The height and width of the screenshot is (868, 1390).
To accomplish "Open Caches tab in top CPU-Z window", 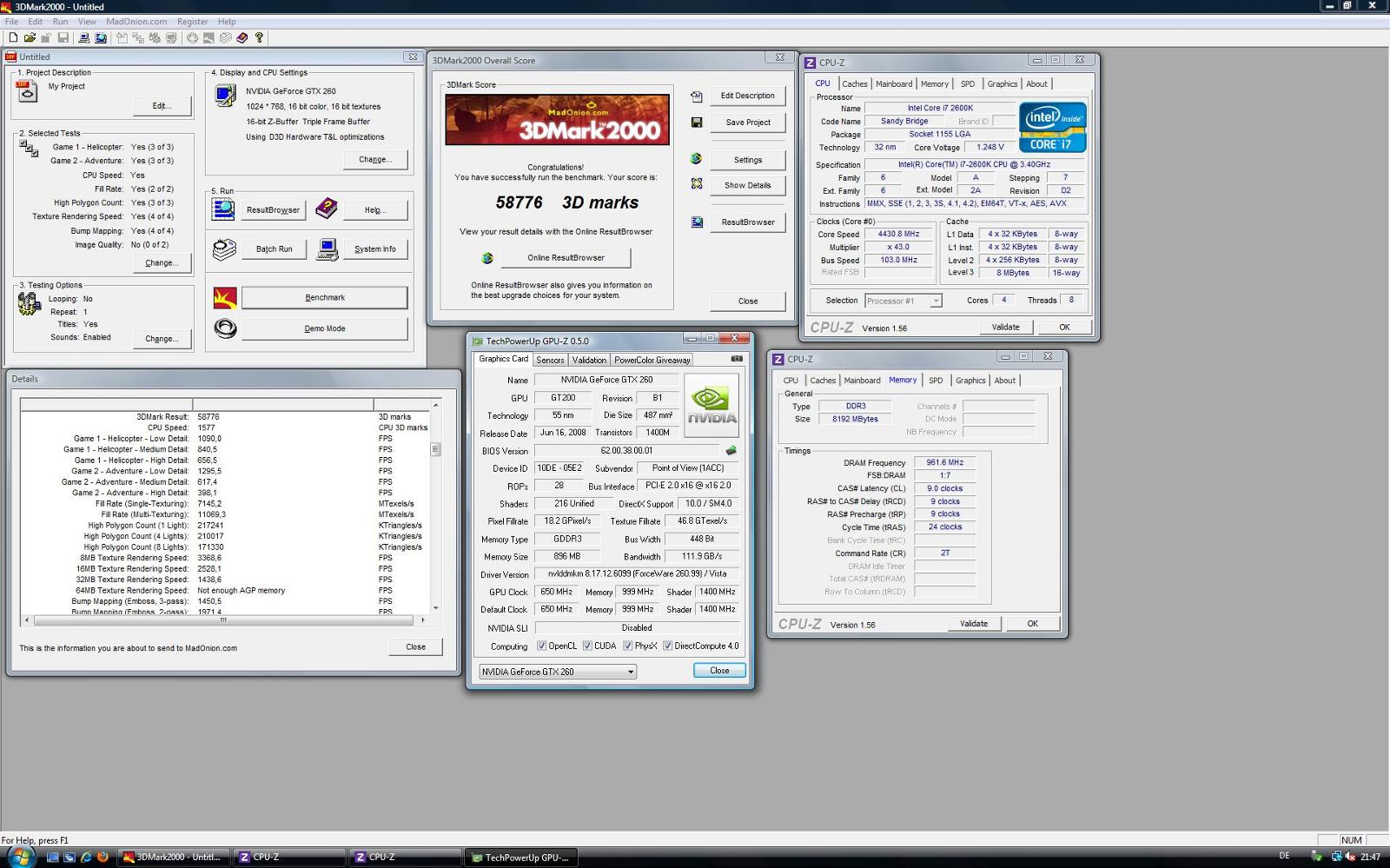I will point(855,84).
